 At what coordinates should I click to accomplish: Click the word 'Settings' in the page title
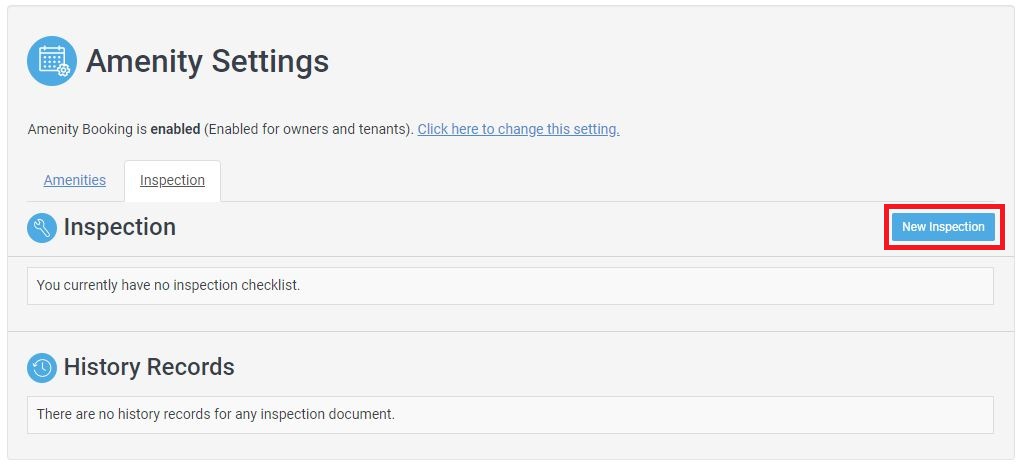268,62
